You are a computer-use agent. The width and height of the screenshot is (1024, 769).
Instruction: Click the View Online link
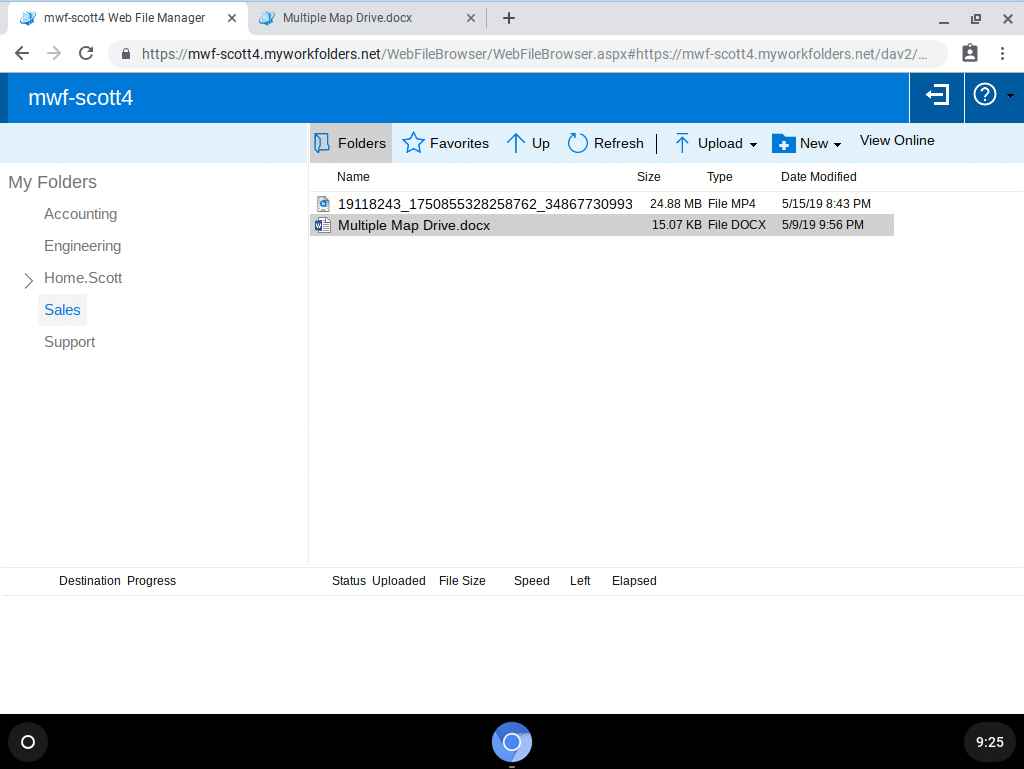[x=896, y=140]
